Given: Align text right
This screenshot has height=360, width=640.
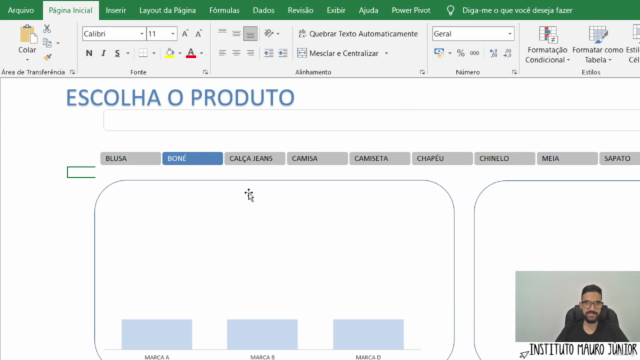Looking at the screenshot, I should pyautogui.click(x=250, y=53).
